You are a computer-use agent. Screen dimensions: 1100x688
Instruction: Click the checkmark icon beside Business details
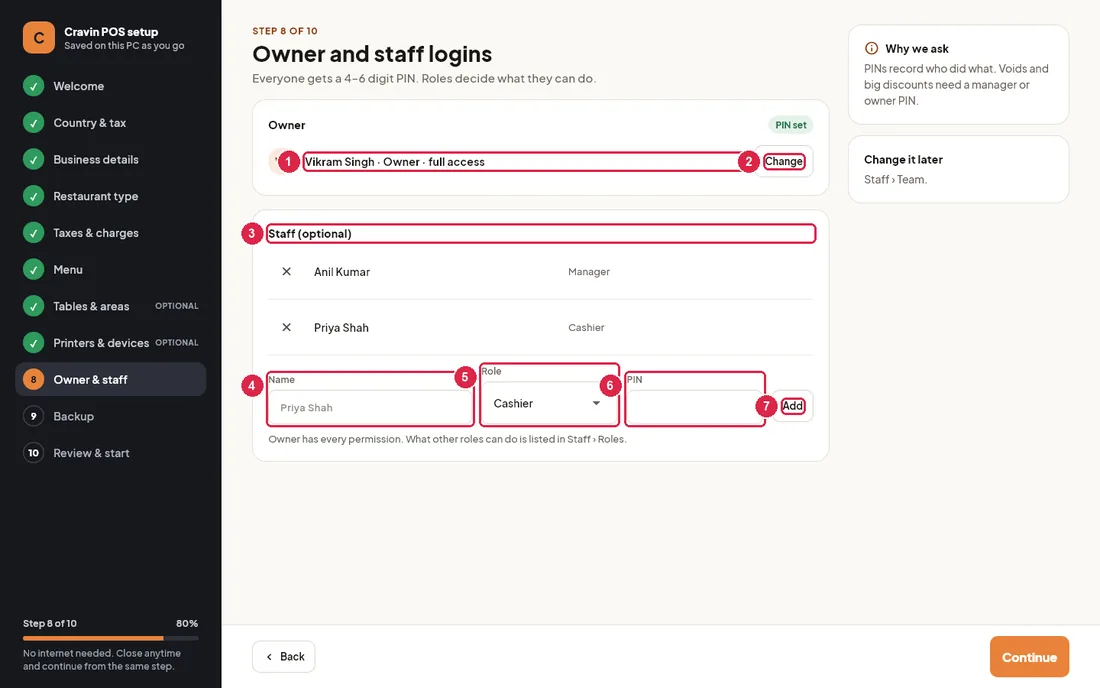[x=33, y=159]
